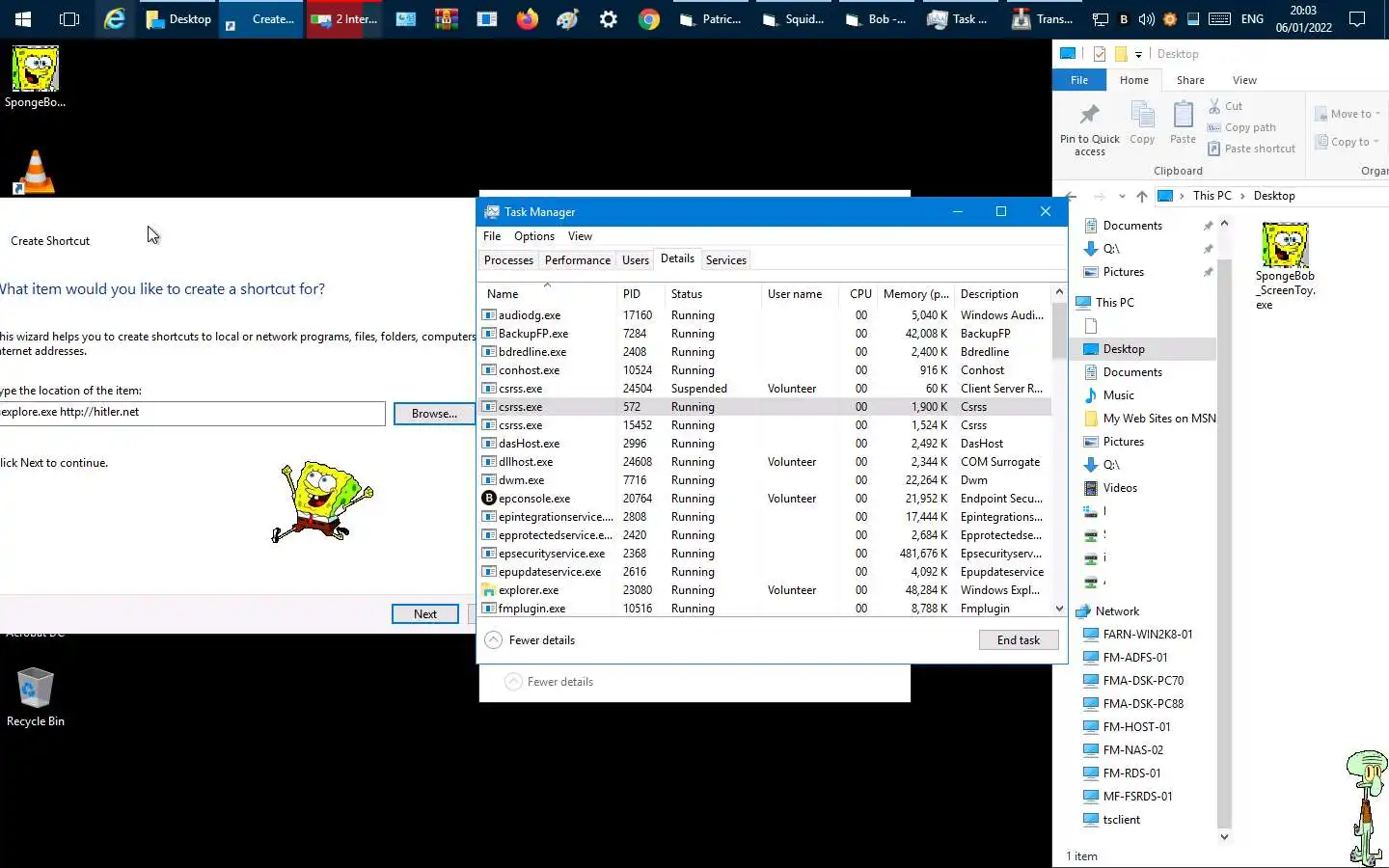Viewport: 1389px width, 868px height.
Task: Click Paste shortcut in the Explorer ribbon
Action: (x=1252, y=149)
